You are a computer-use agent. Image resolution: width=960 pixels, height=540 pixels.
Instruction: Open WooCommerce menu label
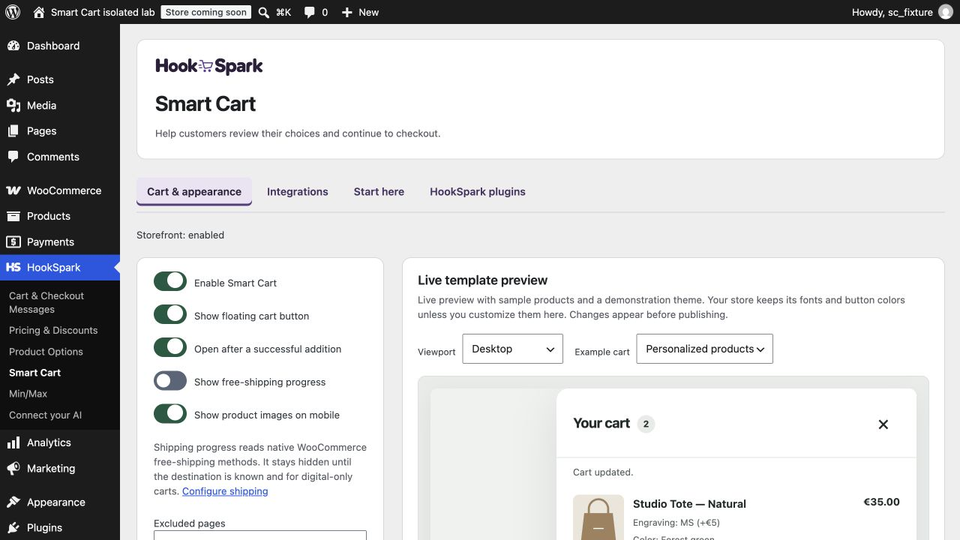point(64,190)
